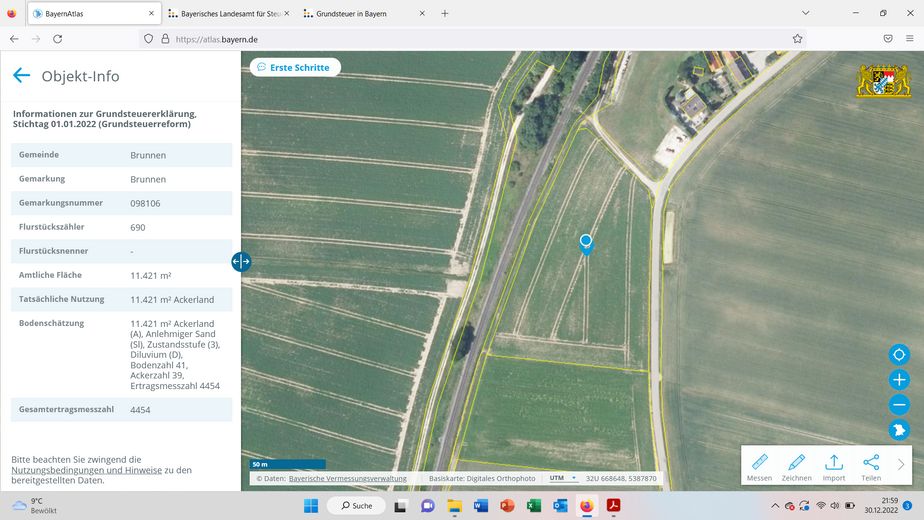Zoom in with the plus button
Screen dimensions: 924x520
pyautogui.click(x=899, y=380)
